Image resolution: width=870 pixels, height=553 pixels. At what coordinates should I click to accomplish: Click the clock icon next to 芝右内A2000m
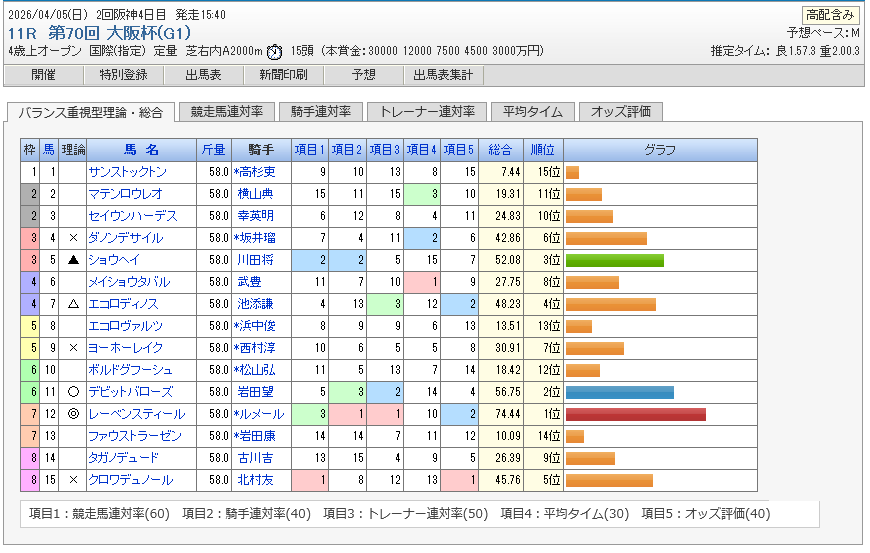click(x=274, y=52)
